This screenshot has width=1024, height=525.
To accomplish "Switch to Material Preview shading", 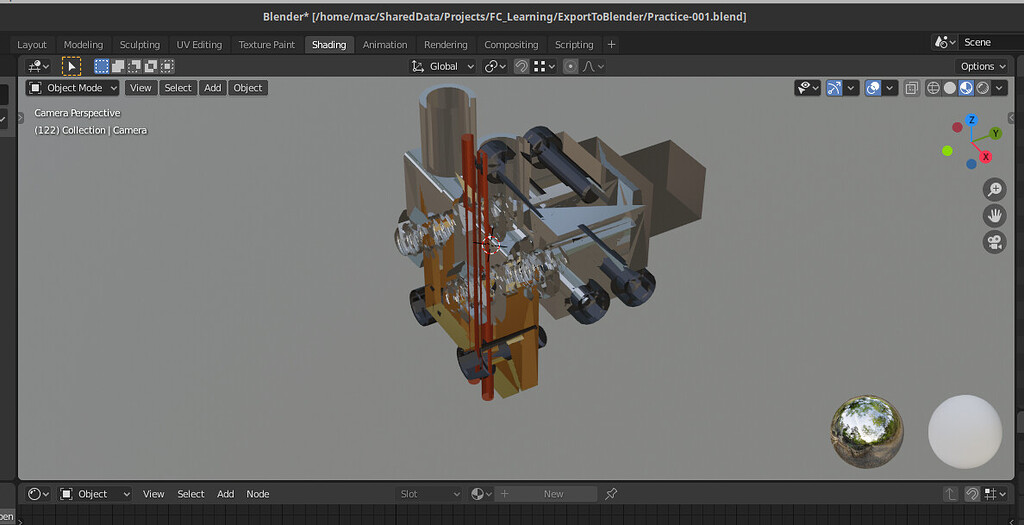I will pyautogui.click(x=966, y=88).
